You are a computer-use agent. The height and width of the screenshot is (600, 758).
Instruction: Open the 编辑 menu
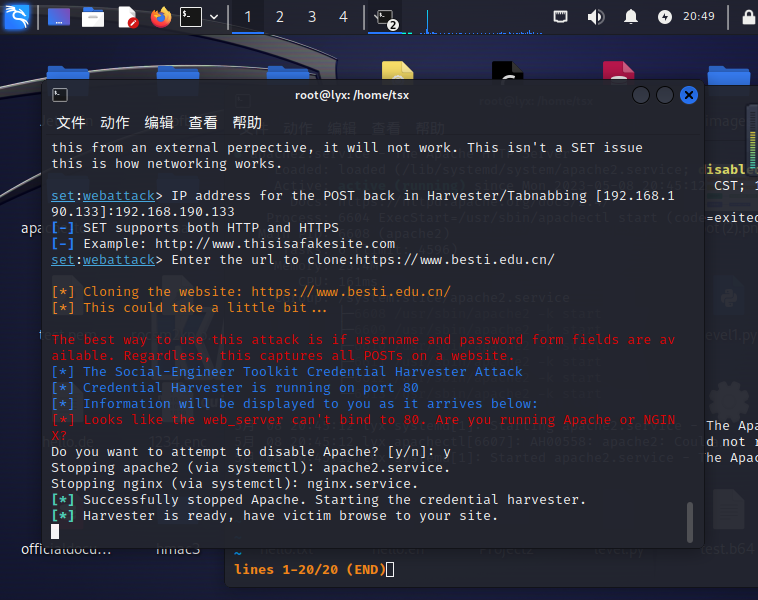[159, 123]
